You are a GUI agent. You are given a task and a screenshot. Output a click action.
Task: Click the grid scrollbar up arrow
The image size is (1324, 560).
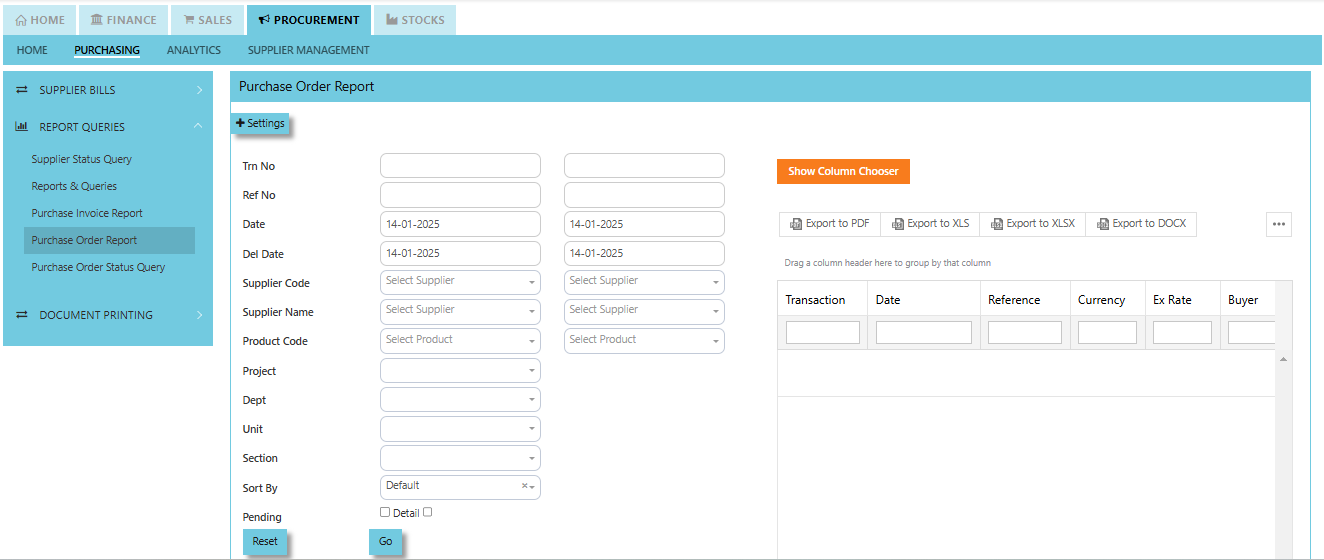pos(1283,358)
